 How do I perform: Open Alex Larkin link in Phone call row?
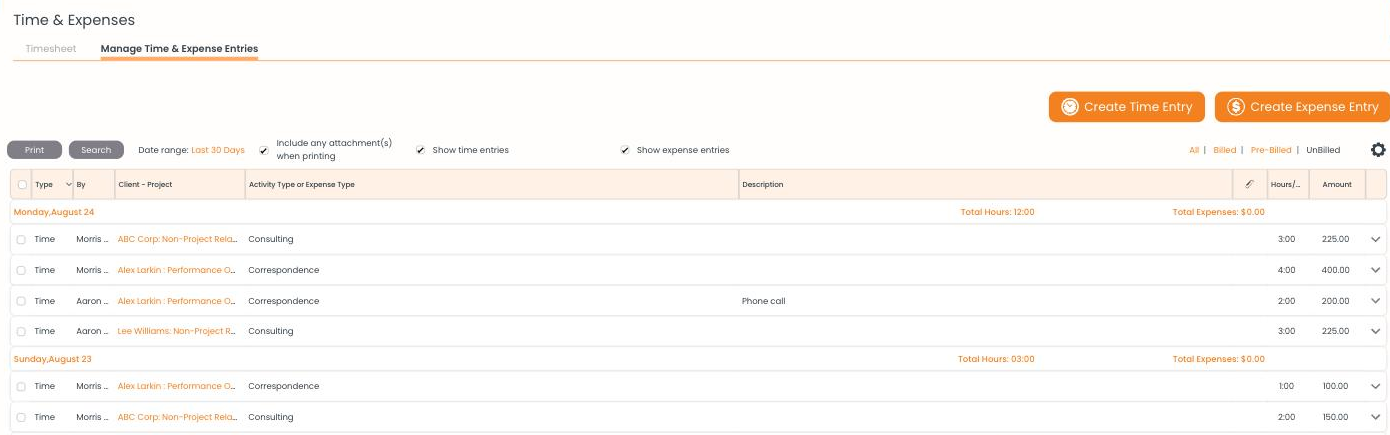(x=176, y=301)
